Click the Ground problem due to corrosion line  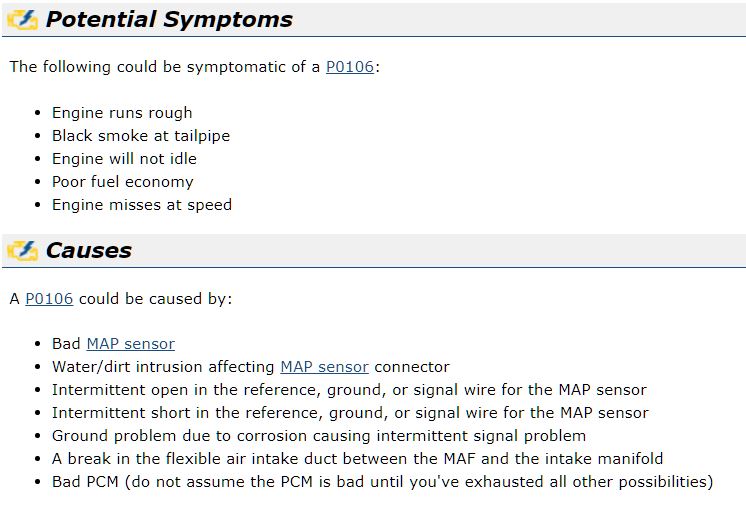pyautogui.click(x=319, y=436)
